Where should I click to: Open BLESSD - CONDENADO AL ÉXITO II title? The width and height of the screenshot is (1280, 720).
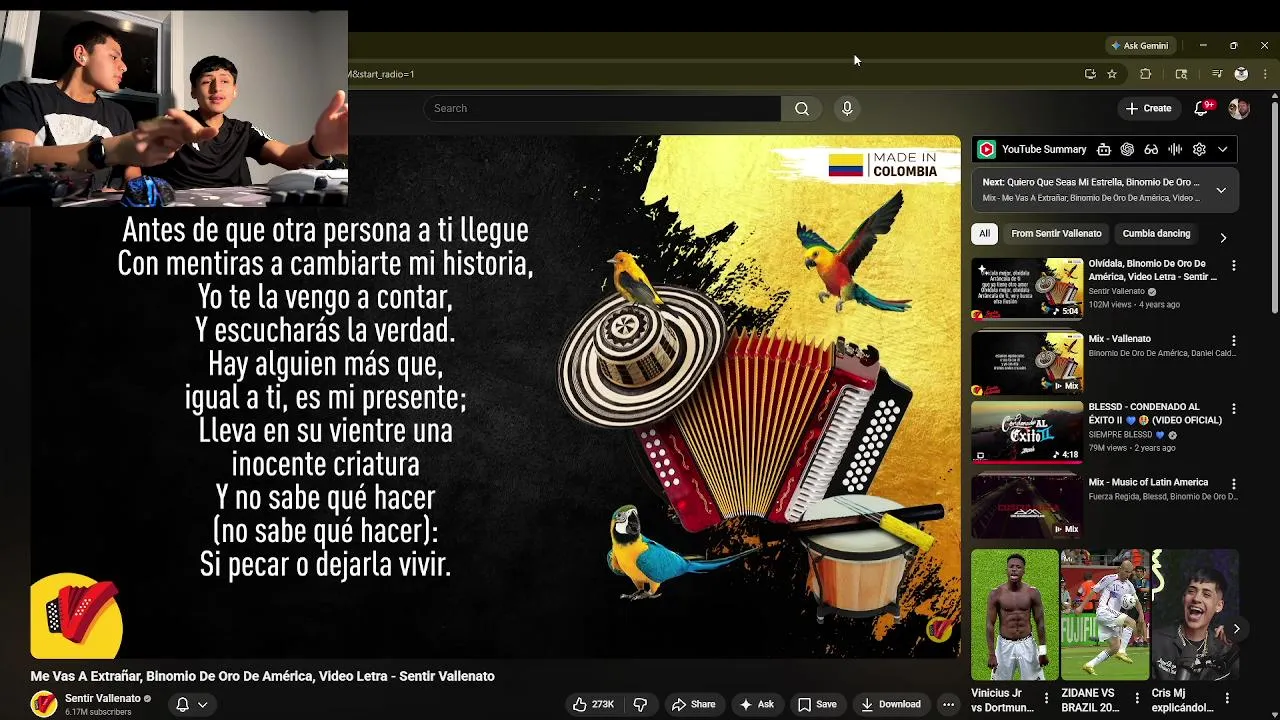(x=1155, y=413)
